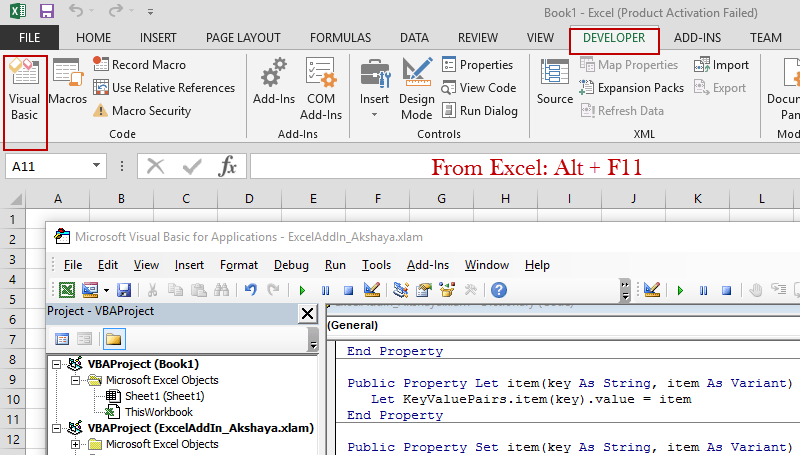Collapse Book1 Microsoft Excel Objects folder
This screenshot has width=800, height=455.
(x=76, y=380)
